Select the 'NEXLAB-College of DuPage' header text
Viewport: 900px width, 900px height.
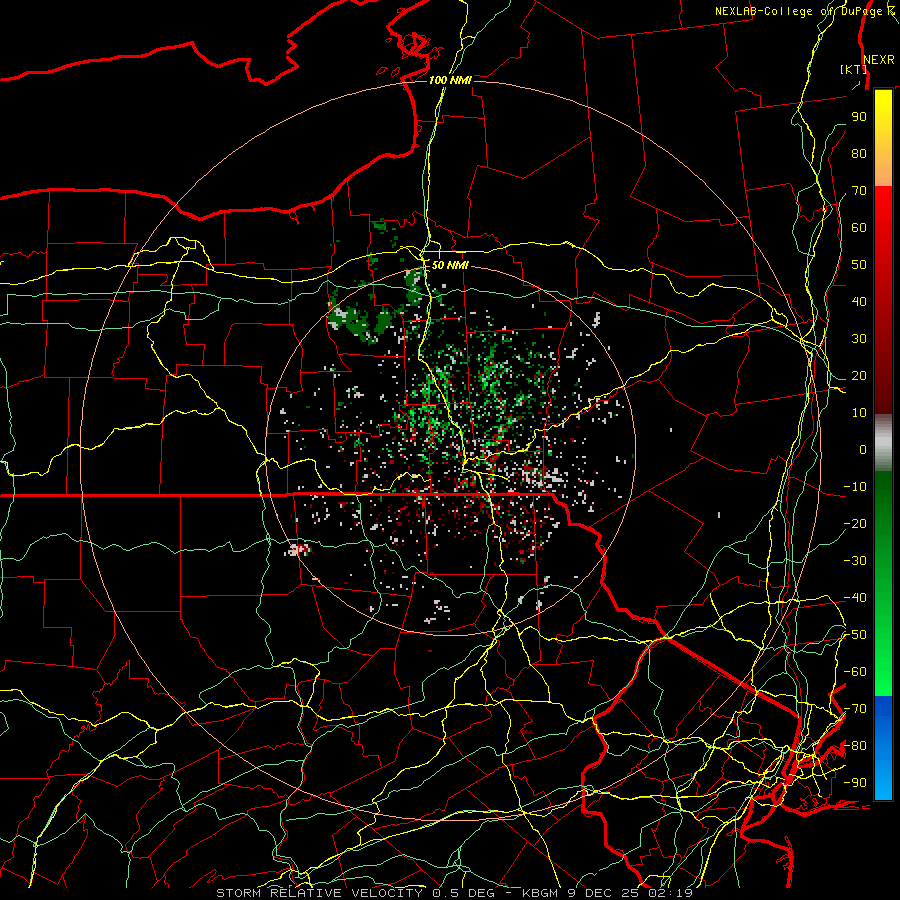point(801,11)
